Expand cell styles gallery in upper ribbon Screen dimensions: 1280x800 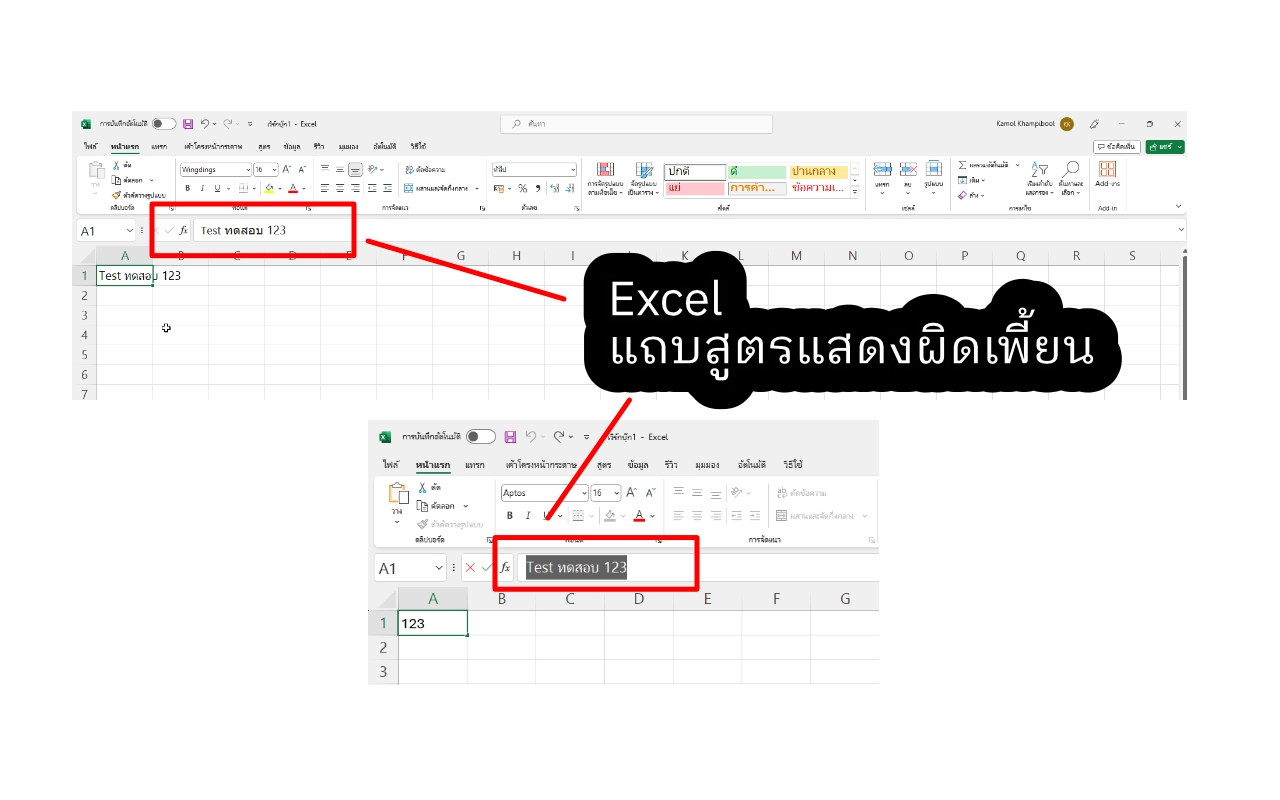click(855, 192)
